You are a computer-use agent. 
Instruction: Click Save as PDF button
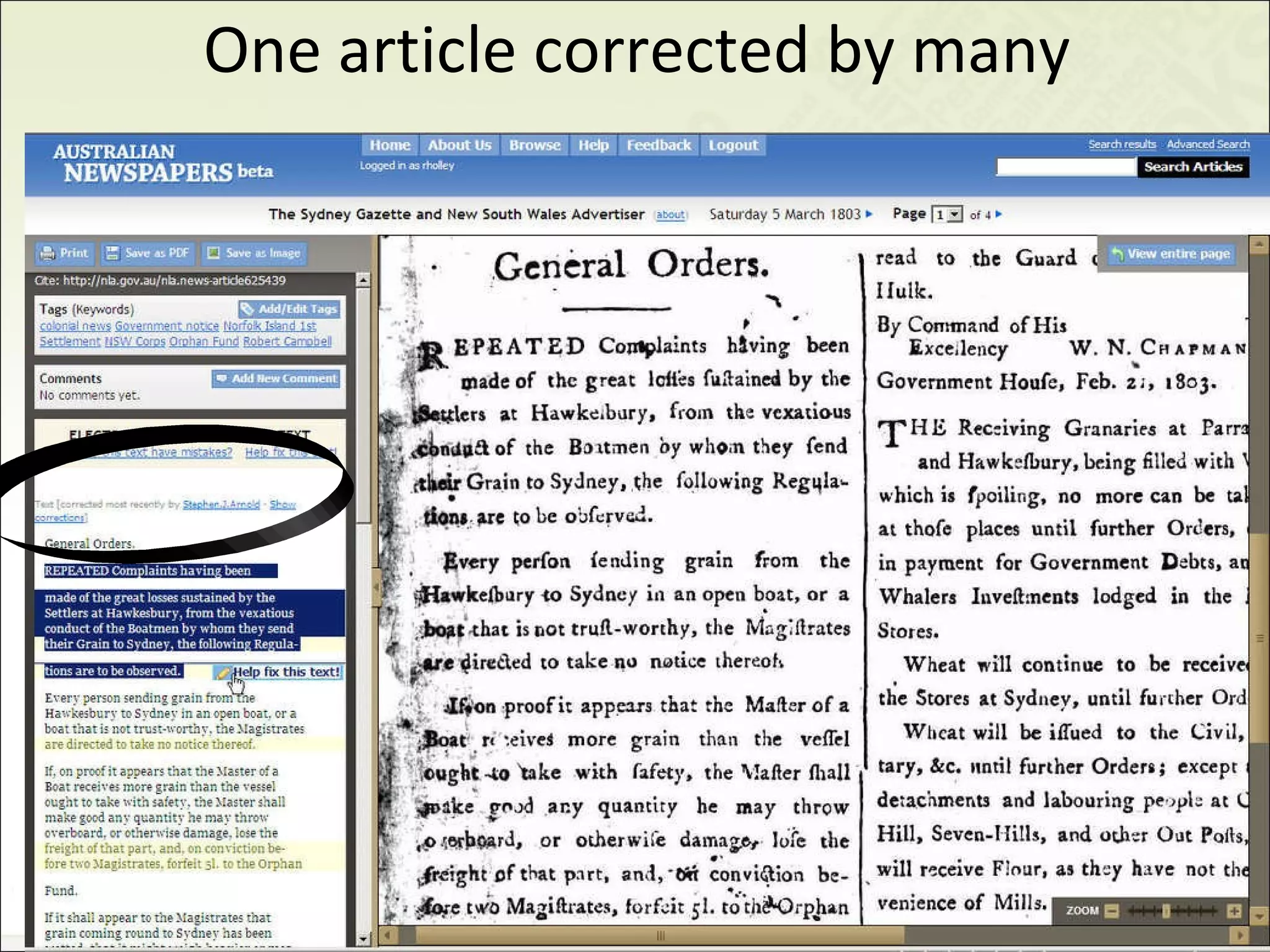click(x=148, y=253)
